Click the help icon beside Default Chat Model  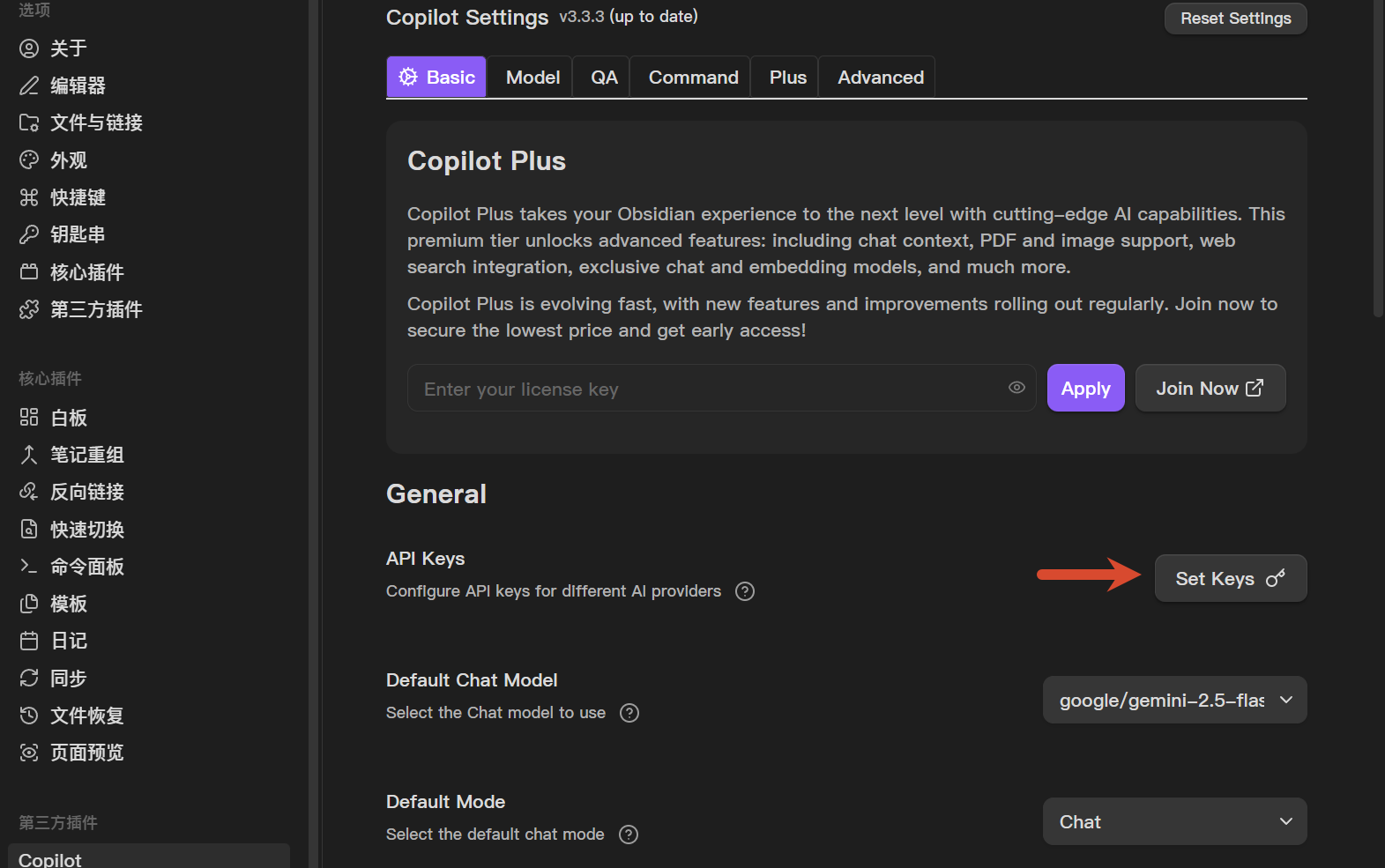pos(629,713)
